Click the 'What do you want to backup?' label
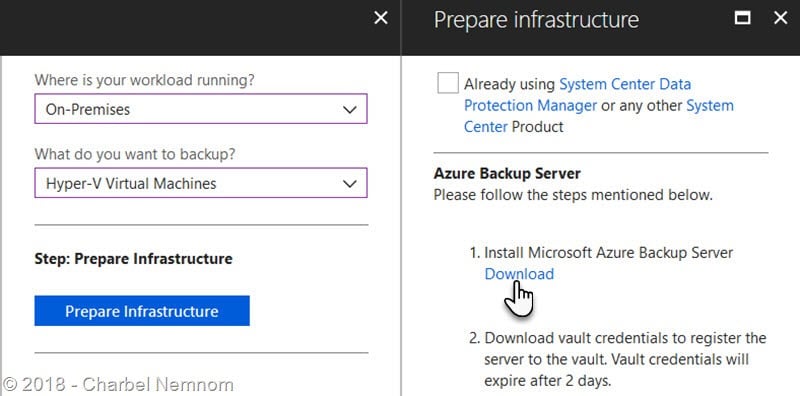 point(135,154)
